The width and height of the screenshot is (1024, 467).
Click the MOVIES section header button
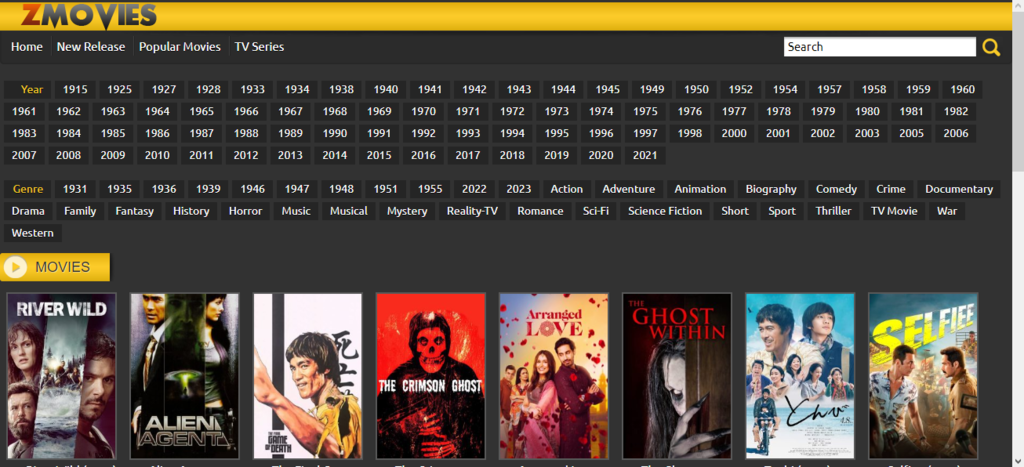point(56,266)
